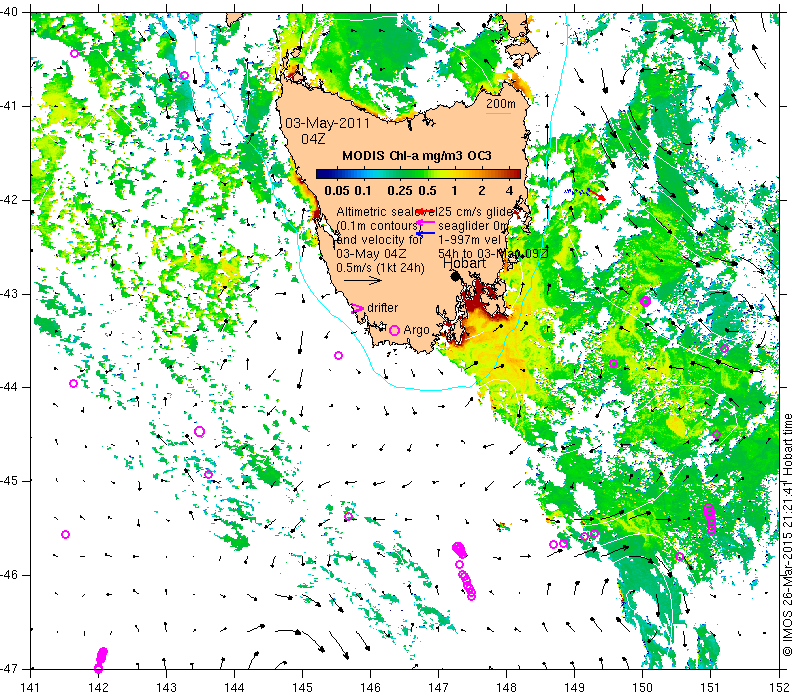Click the black Hobart city dot marker

(456, 276)
